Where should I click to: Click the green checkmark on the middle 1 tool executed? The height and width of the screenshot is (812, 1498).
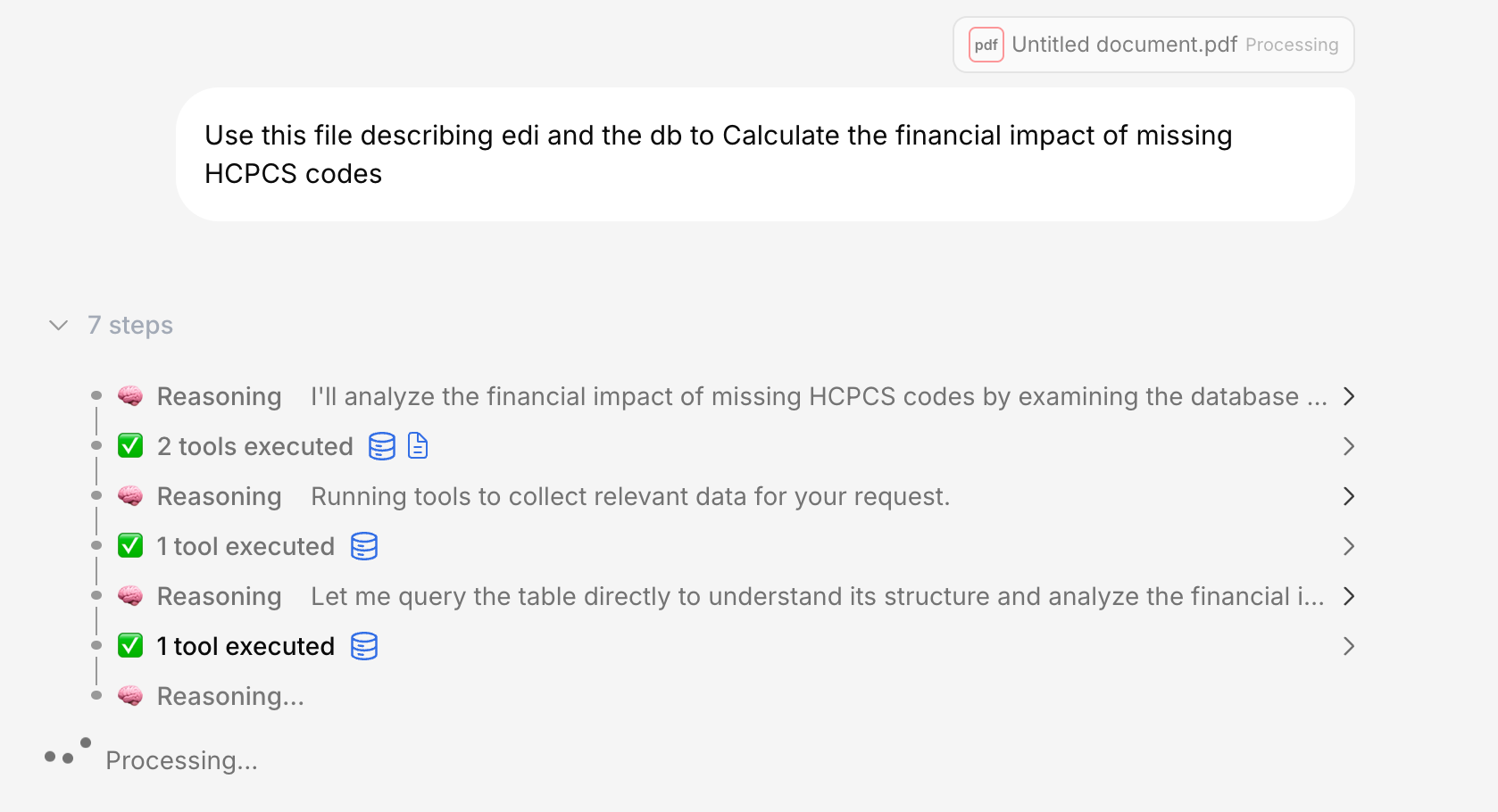click(130, 546)
